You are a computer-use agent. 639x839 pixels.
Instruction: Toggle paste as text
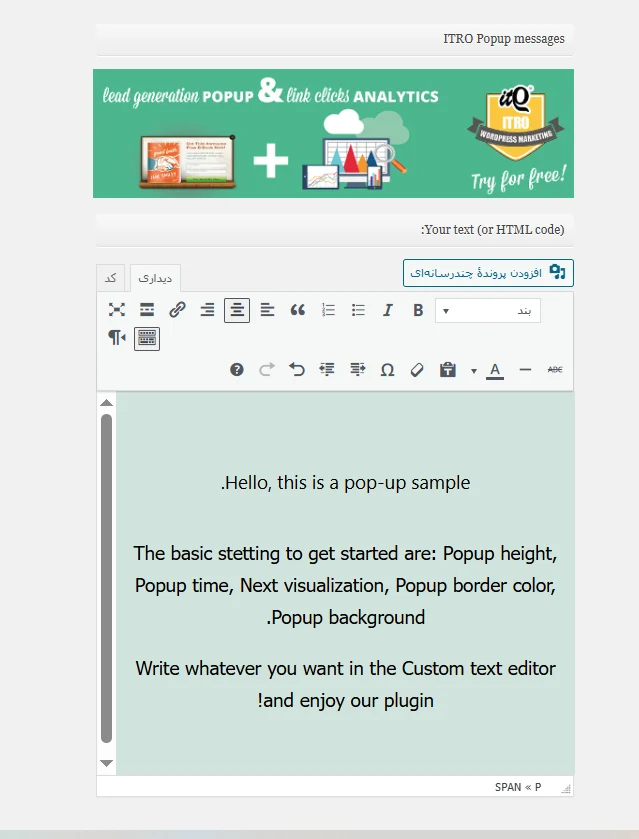point(447,370)
